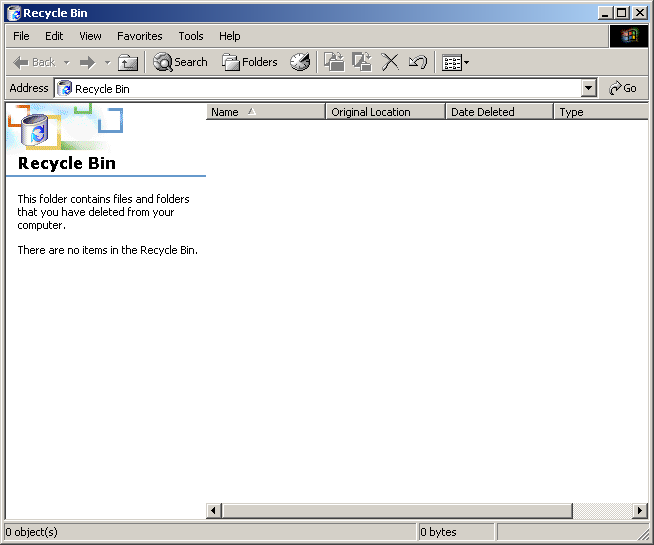The width and height of the screenshot is (654, 545).
Task: Click the Move To toolbar icon
Action: coord(334,62)
